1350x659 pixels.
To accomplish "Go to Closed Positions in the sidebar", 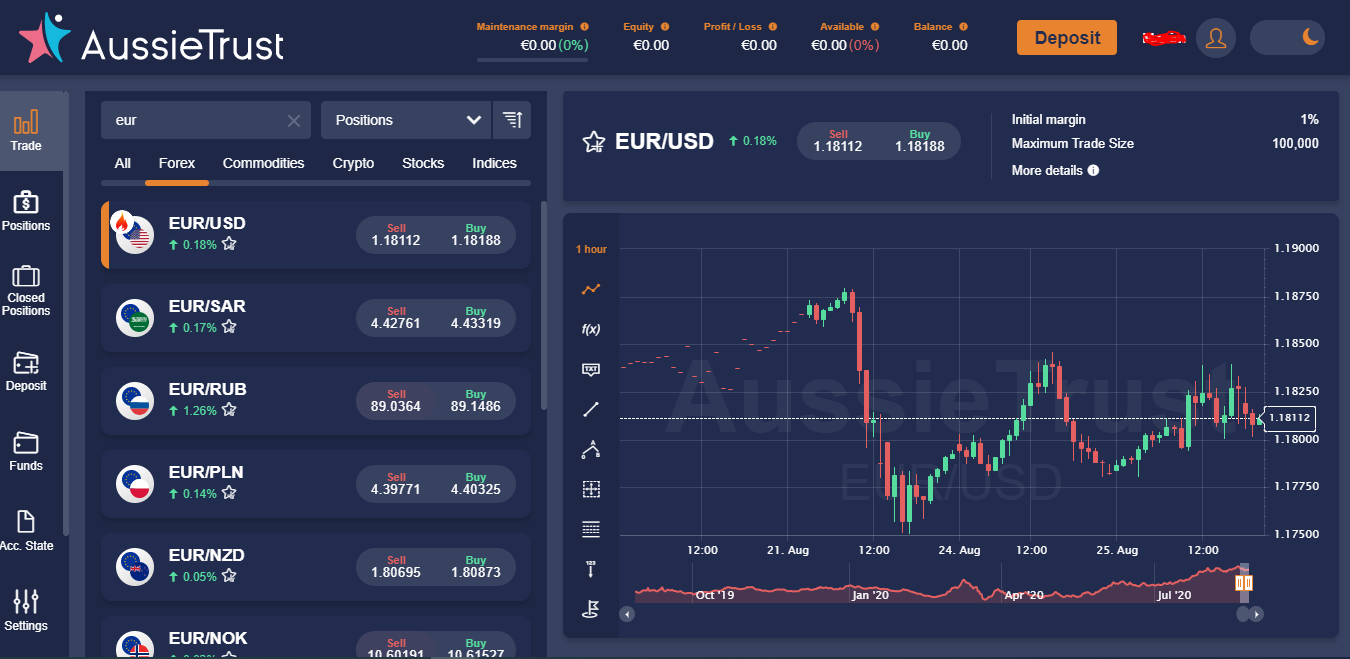I will pos(26,291).
